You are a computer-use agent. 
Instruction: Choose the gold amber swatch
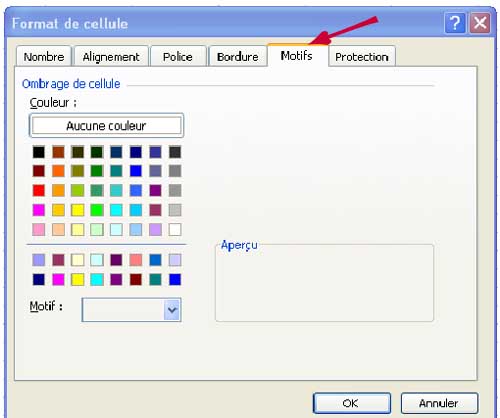(x=58, y=210)
